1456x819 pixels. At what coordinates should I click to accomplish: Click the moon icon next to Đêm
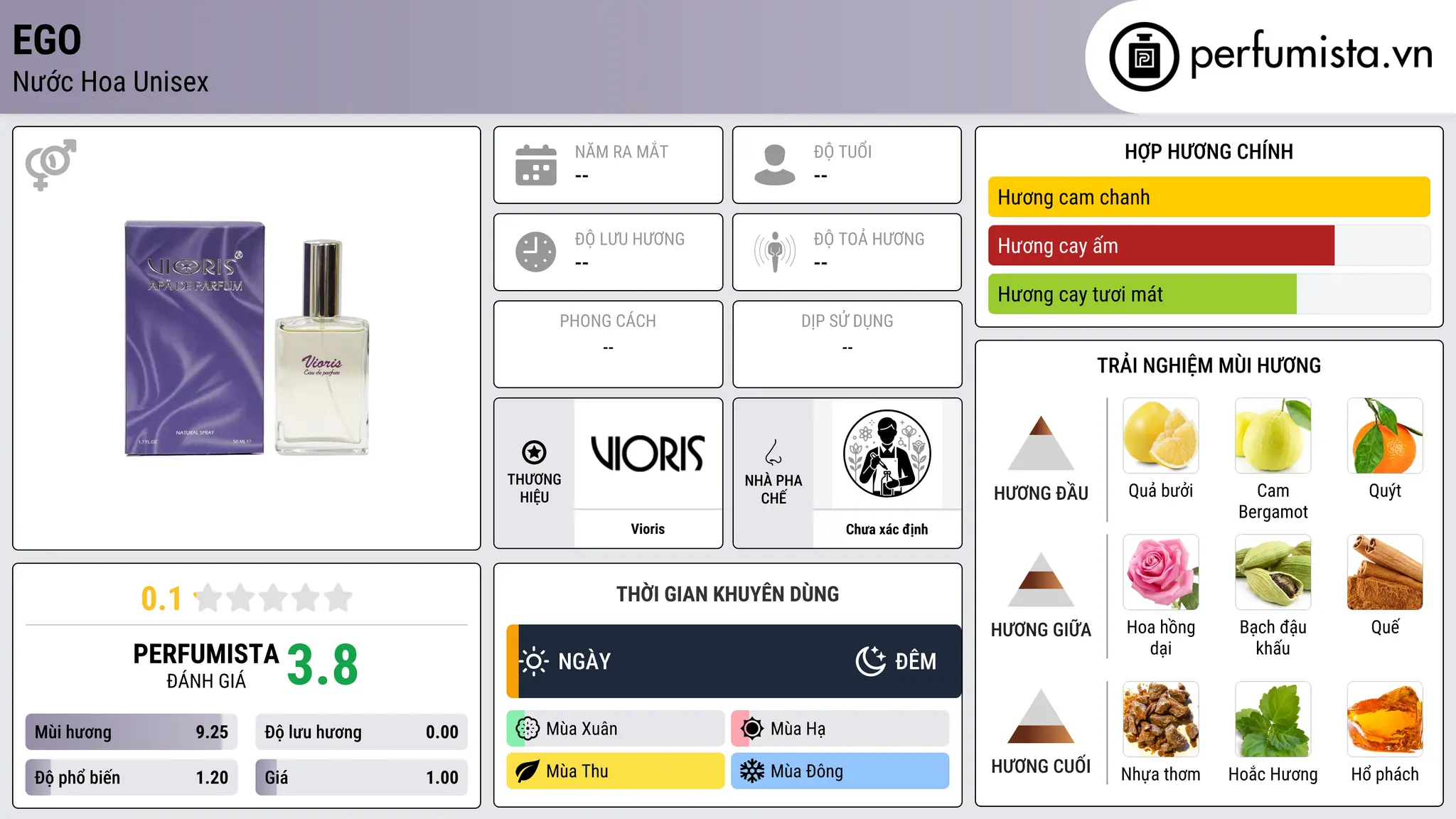click(x=870, y=661)
